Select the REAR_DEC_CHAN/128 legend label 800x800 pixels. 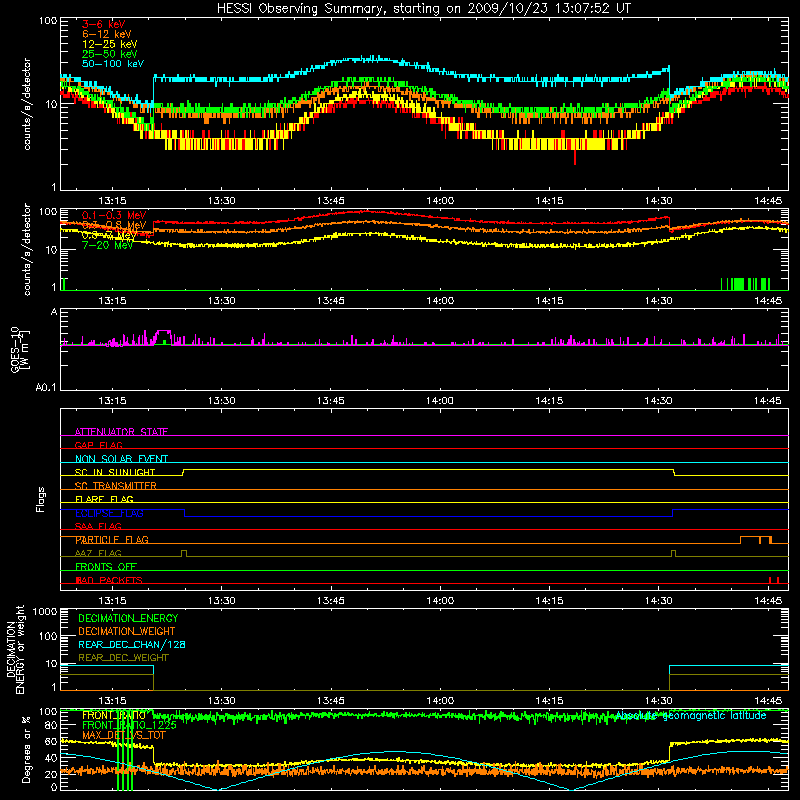132,644
